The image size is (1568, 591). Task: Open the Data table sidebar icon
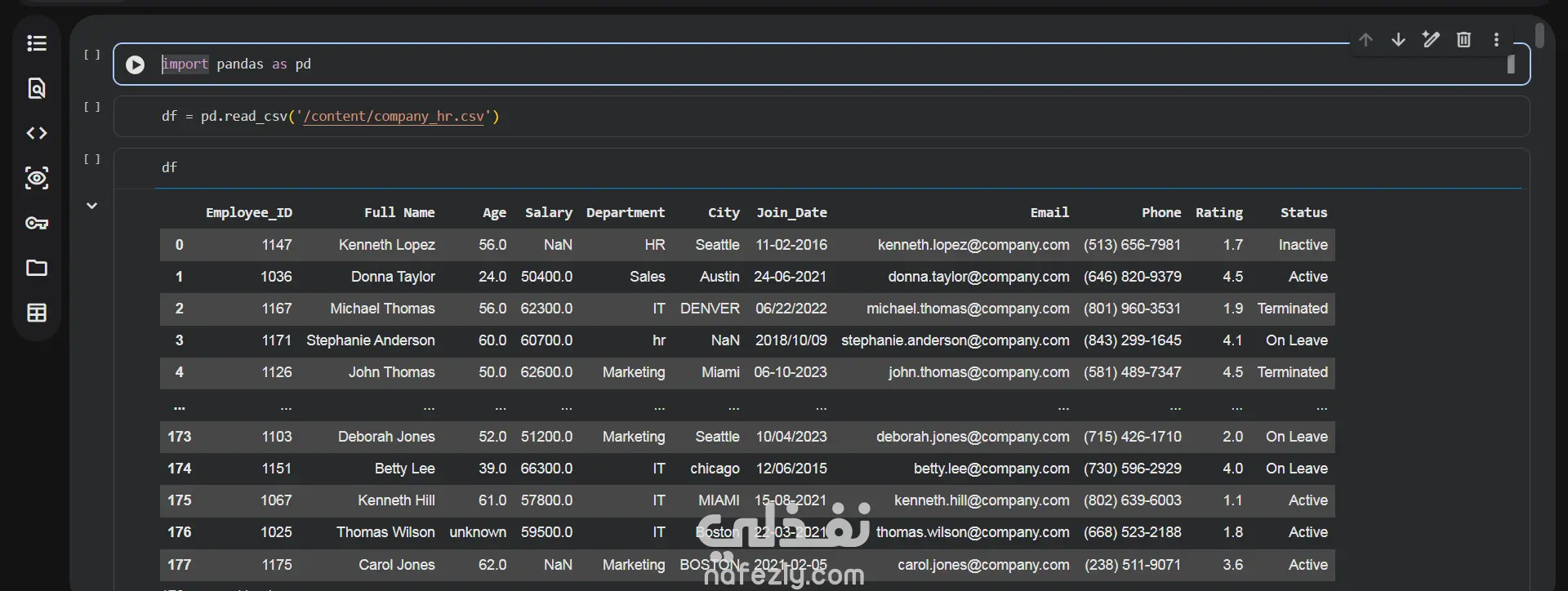coord(37,313)
